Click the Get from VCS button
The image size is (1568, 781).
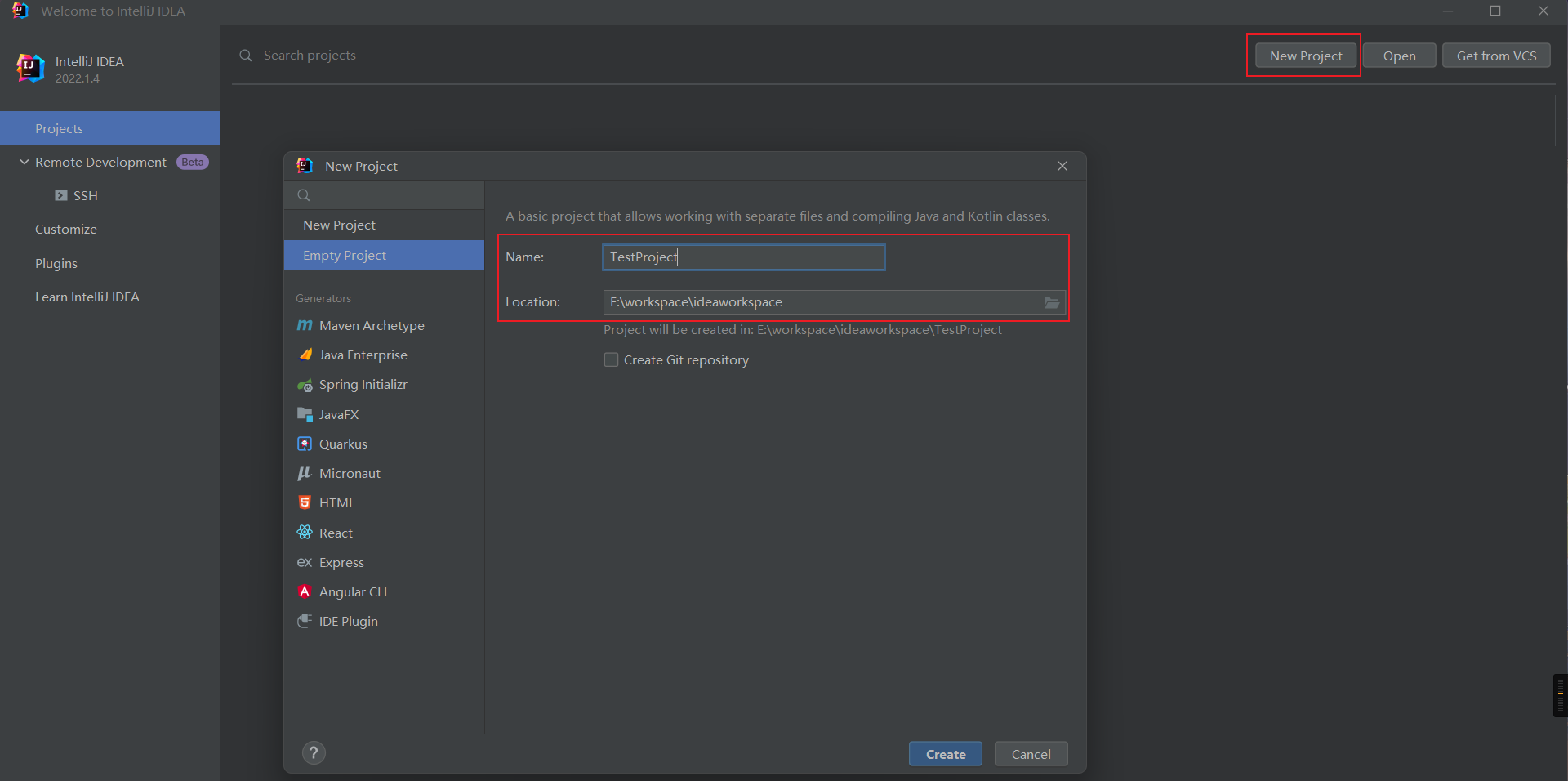(1496, 56)
